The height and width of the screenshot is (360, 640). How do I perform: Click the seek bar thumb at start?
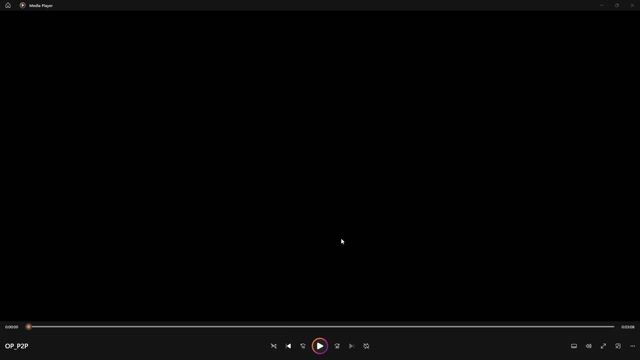(x=29, y=327)
